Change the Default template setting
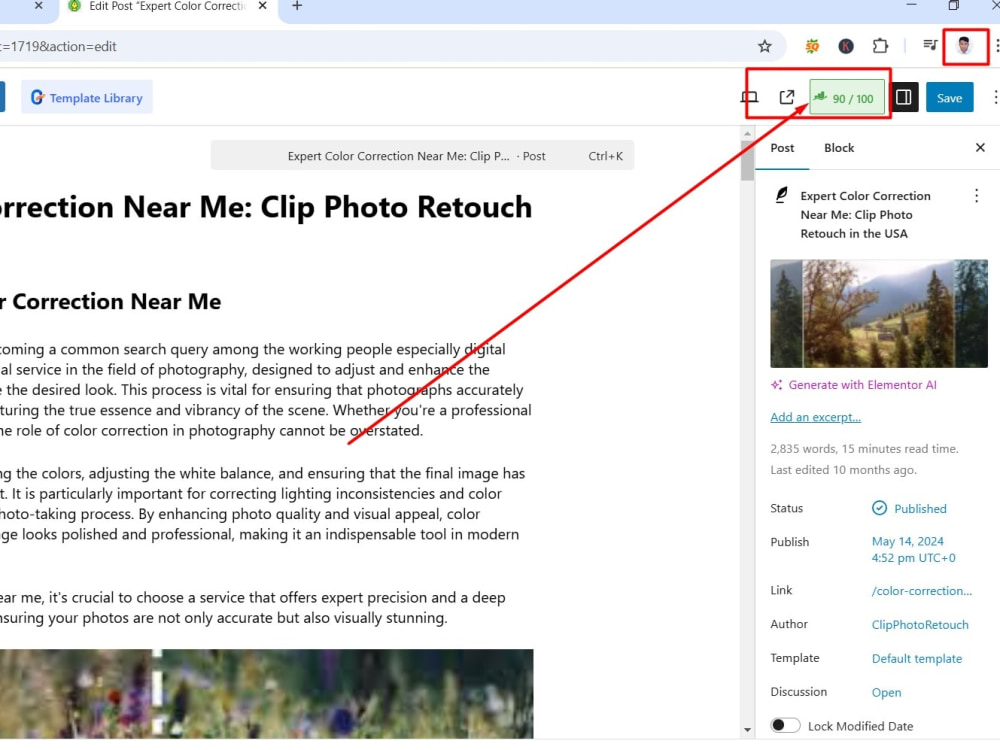Viewport: 1000px width, 750px height. pyautogui.click(x=916, y=659)
